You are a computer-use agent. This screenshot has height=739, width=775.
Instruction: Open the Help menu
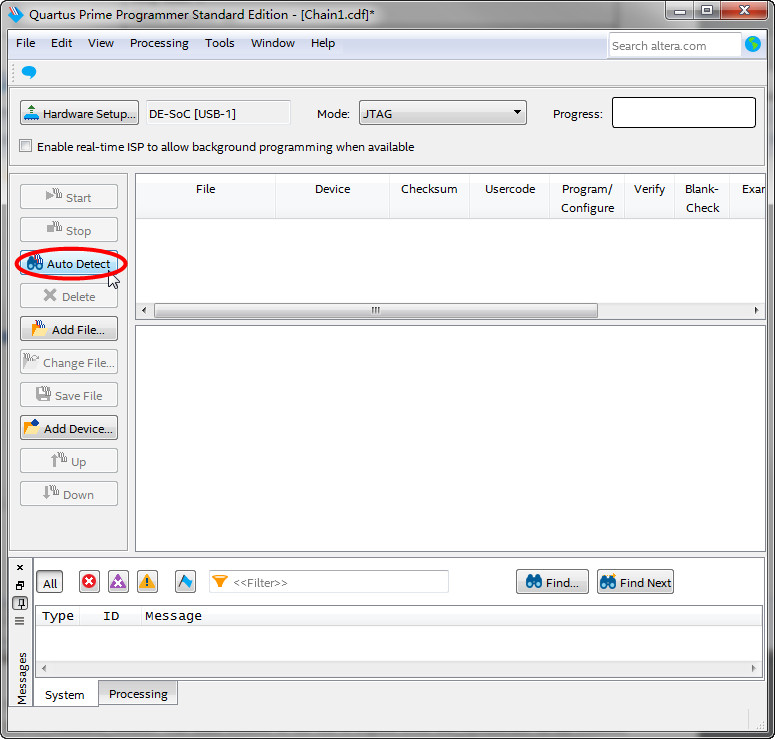pyautogui.click(x=323, y=43)
